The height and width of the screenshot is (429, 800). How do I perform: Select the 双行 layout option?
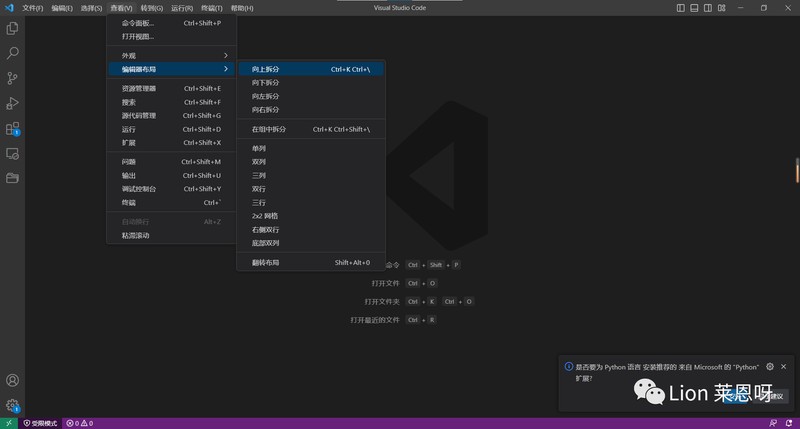[x=311, y=189]
